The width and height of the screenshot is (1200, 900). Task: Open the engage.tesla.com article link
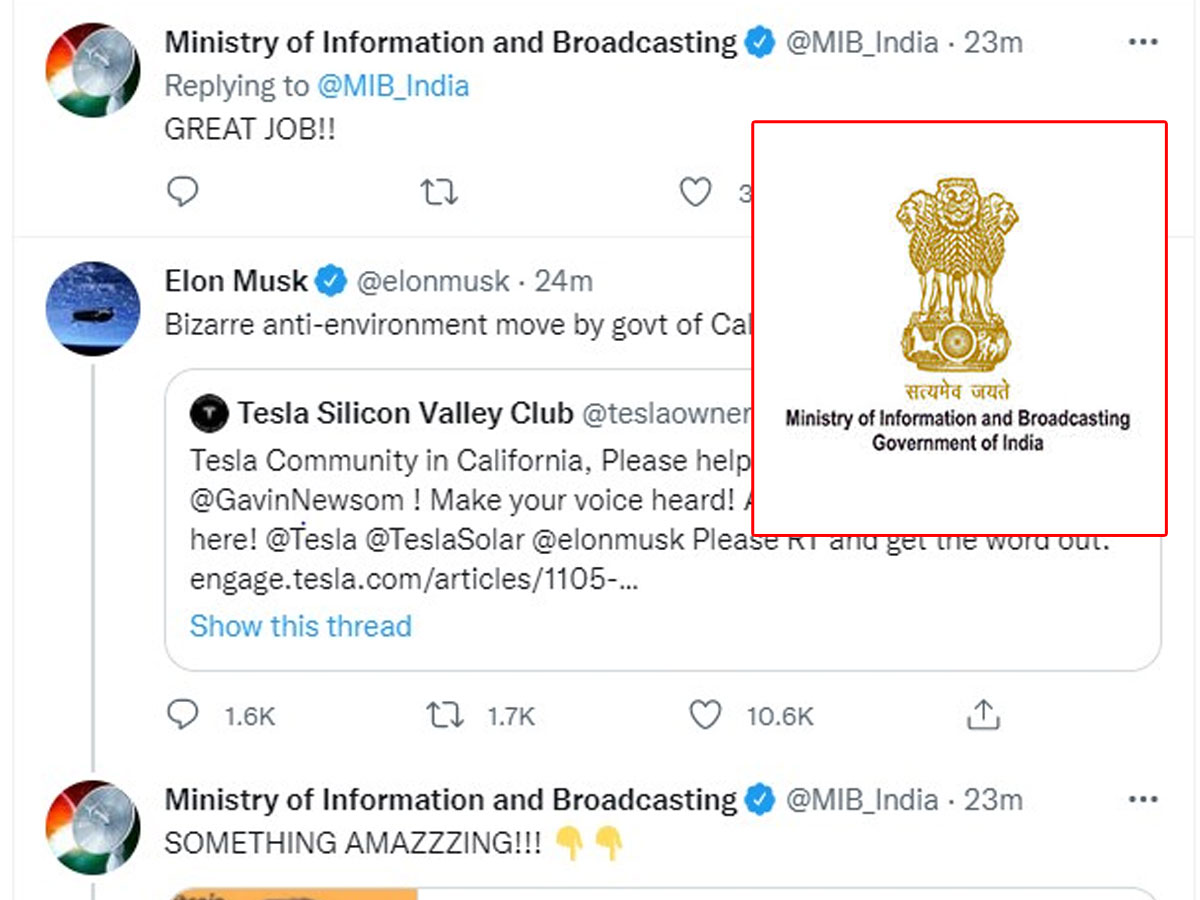pos(413,581)
